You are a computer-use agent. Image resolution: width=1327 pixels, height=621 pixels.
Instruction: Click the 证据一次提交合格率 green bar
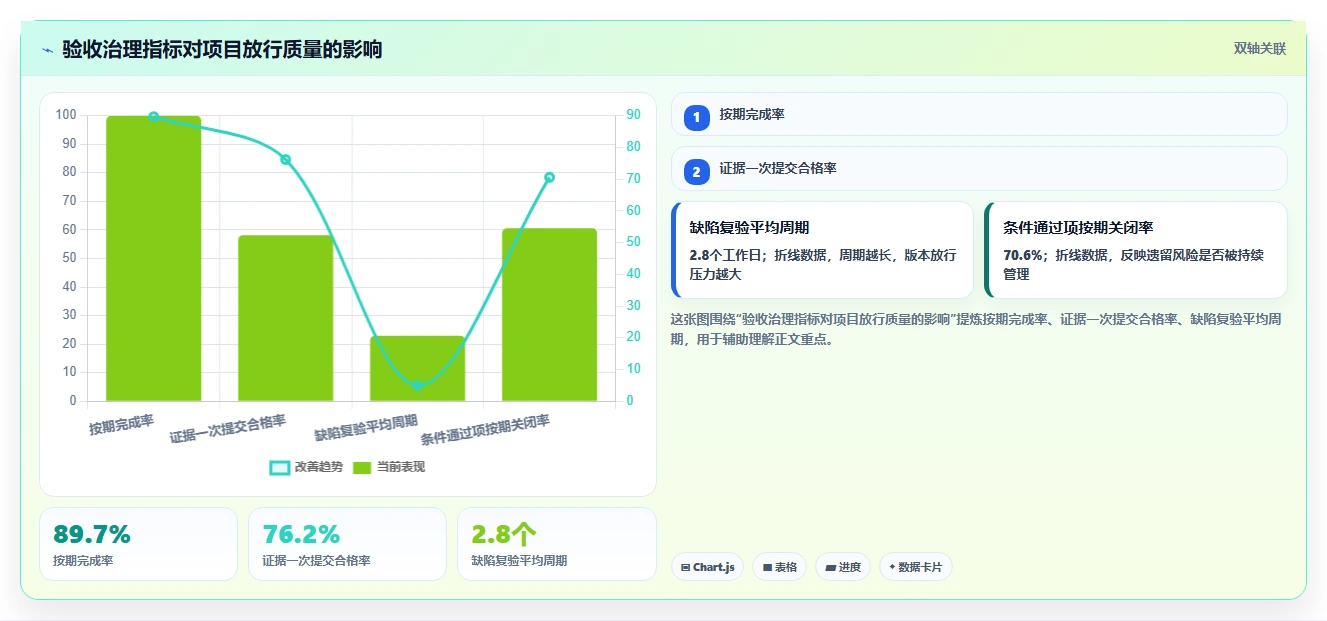[x=285, y=318]
